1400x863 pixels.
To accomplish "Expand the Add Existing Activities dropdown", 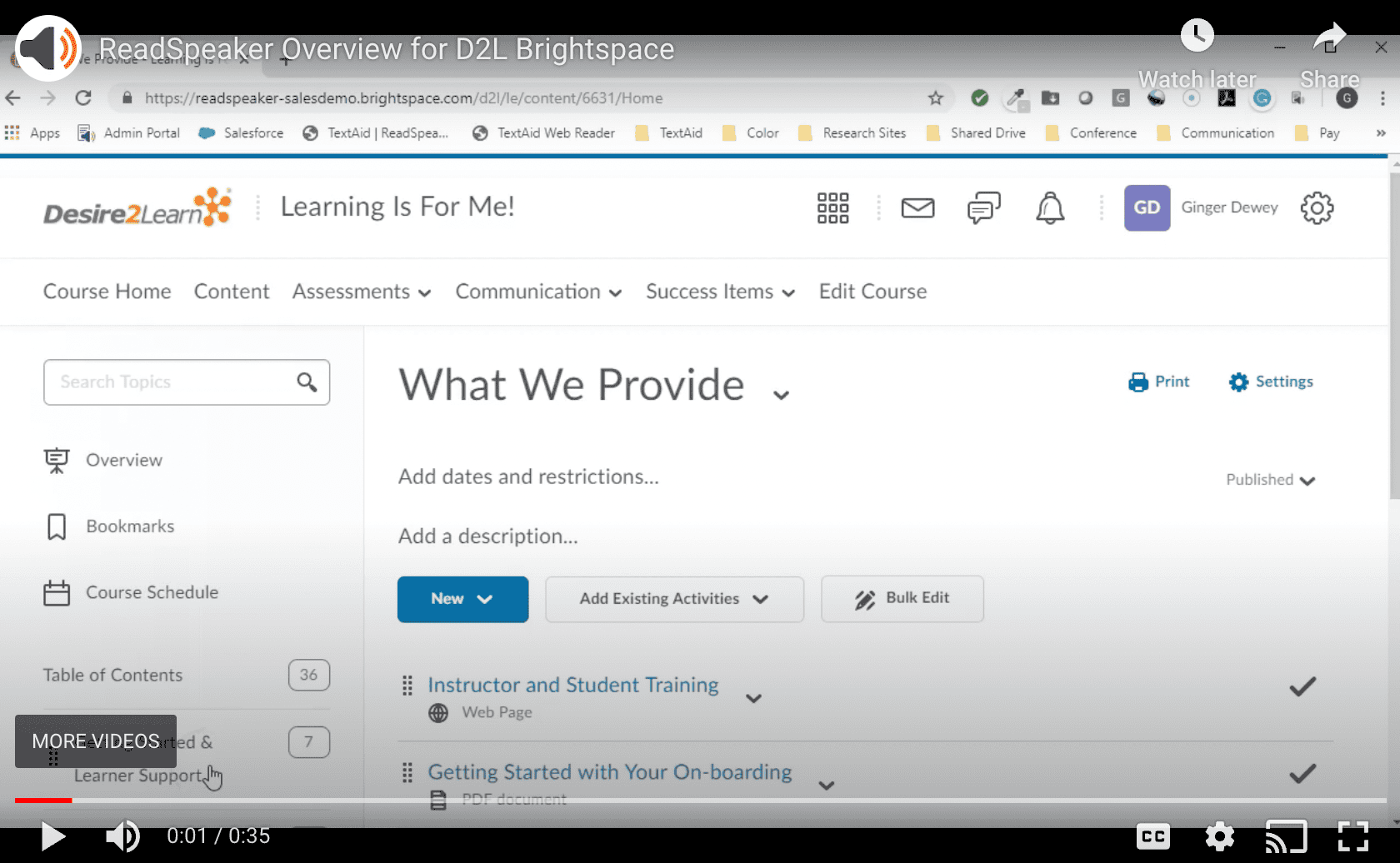I will coord(674,599).
